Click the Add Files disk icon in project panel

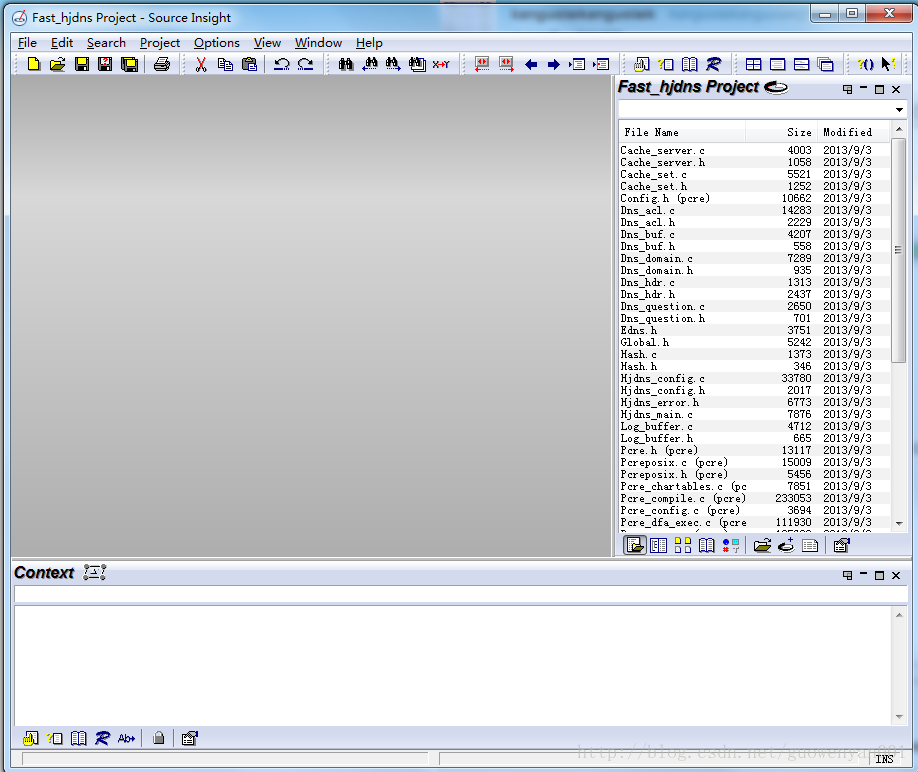pyautogui.click(x=786, y=545)
